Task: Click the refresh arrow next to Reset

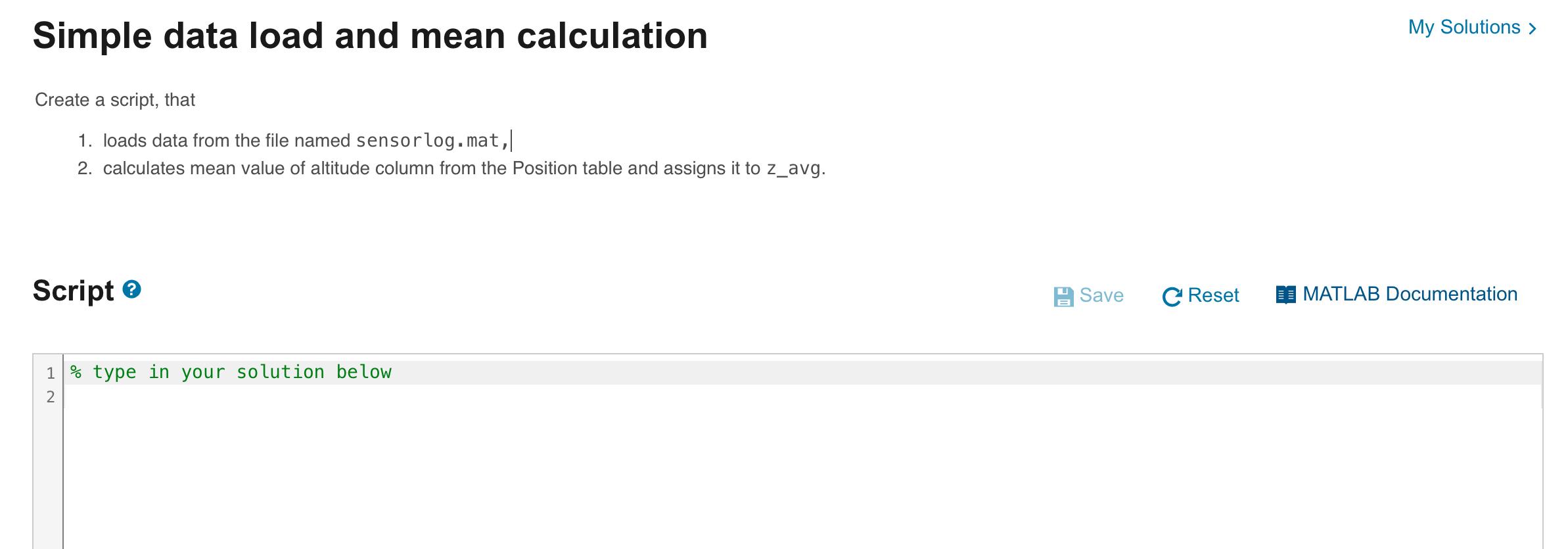Action: [x=1174, y=295]
